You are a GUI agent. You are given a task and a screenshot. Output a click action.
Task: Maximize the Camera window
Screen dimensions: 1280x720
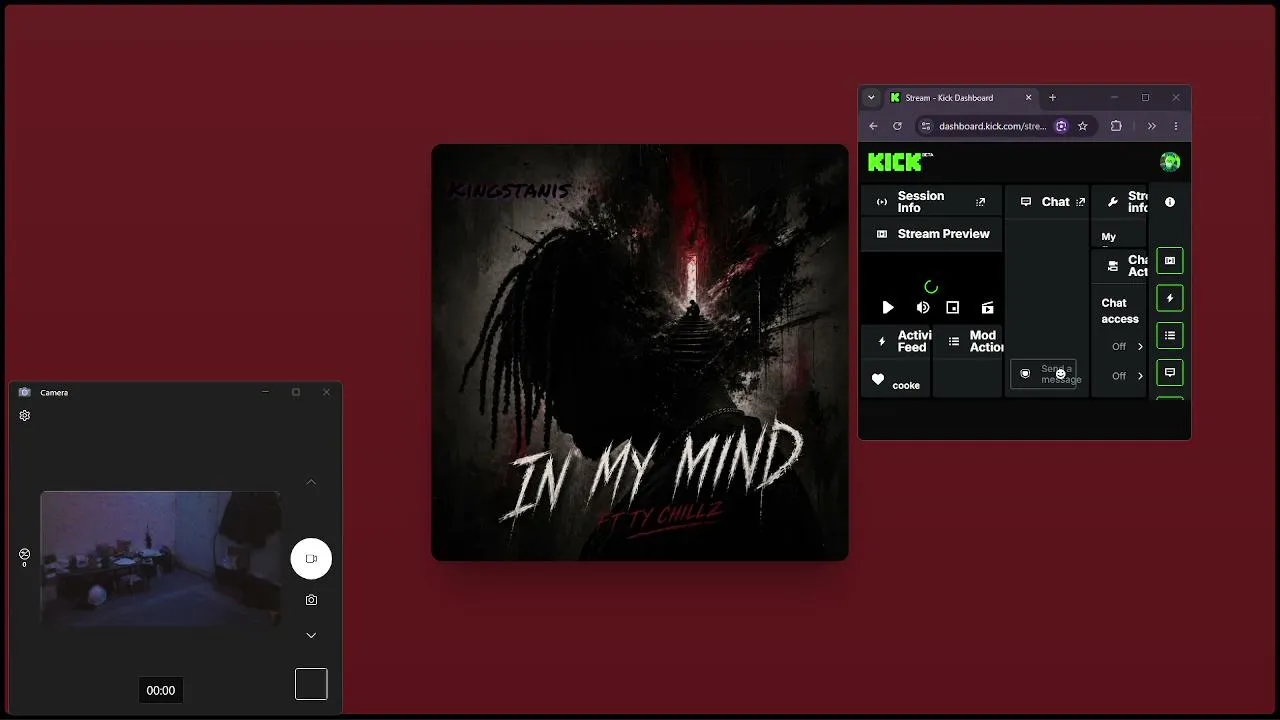pyautogui.click(x=296, y=392)
